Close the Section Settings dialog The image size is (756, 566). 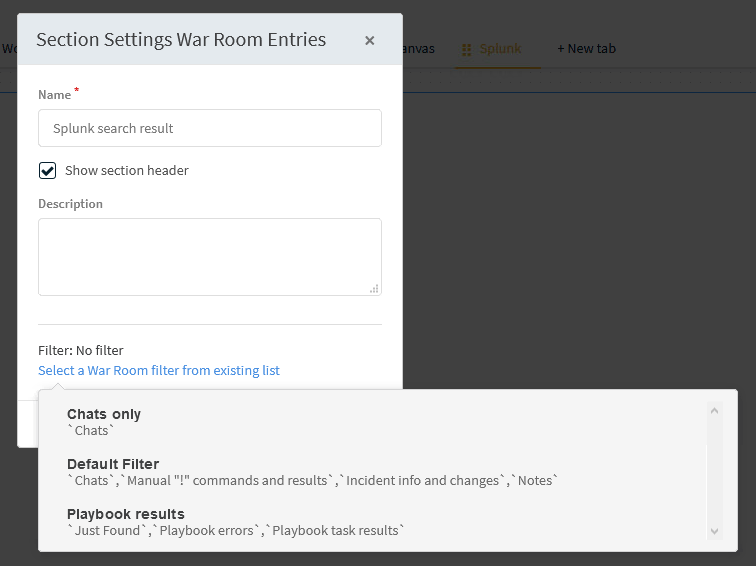click(370, 41)
